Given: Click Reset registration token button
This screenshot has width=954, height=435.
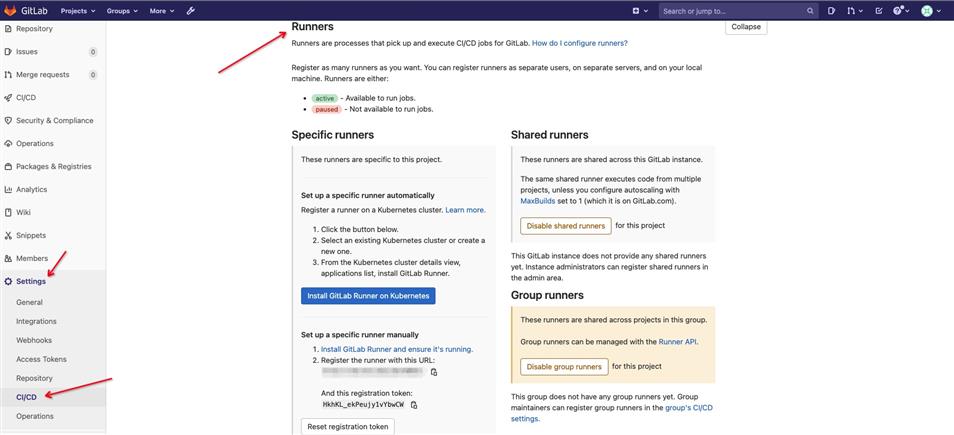Looking at the screenshot, I should 348,426.
